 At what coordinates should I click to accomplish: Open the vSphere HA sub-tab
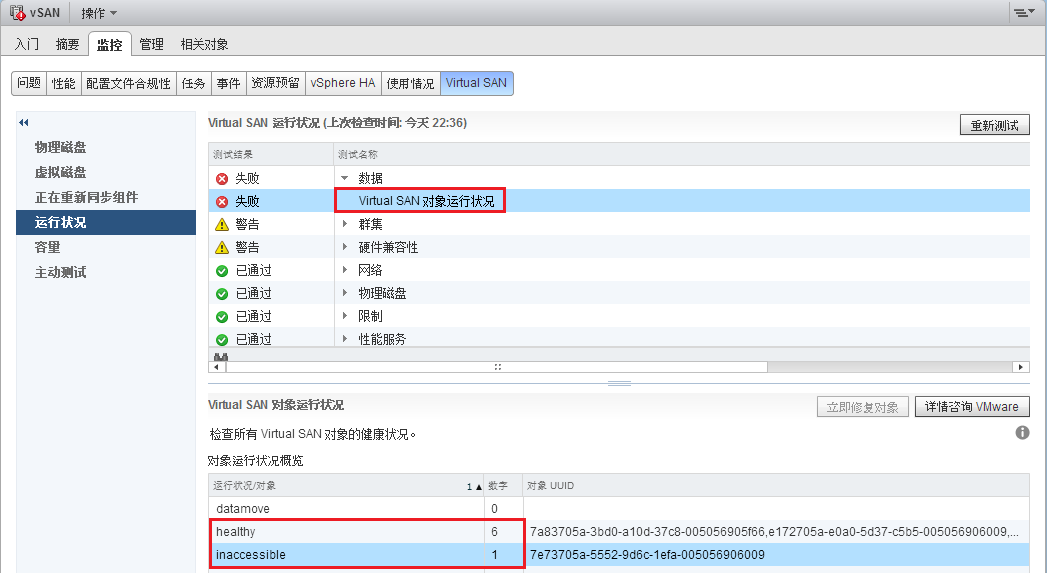coord(343,83)
